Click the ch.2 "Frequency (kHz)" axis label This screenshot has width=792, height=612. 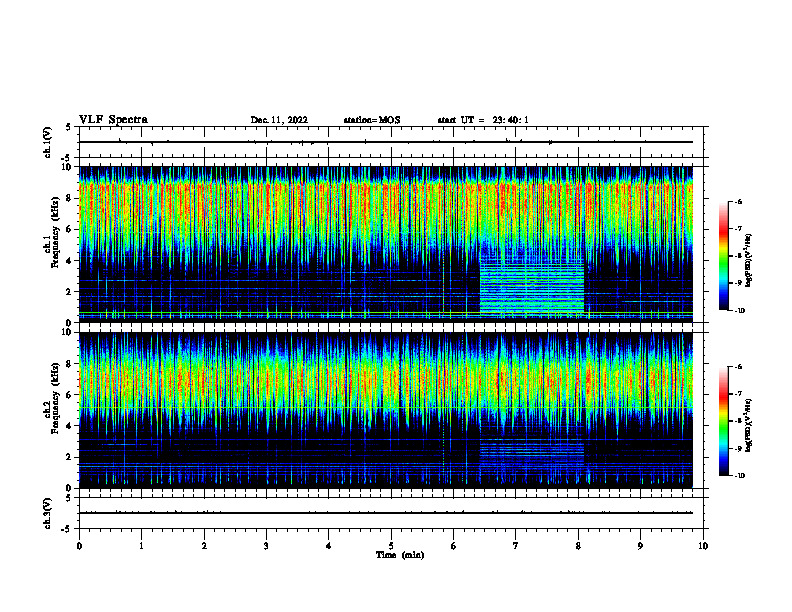55,398
